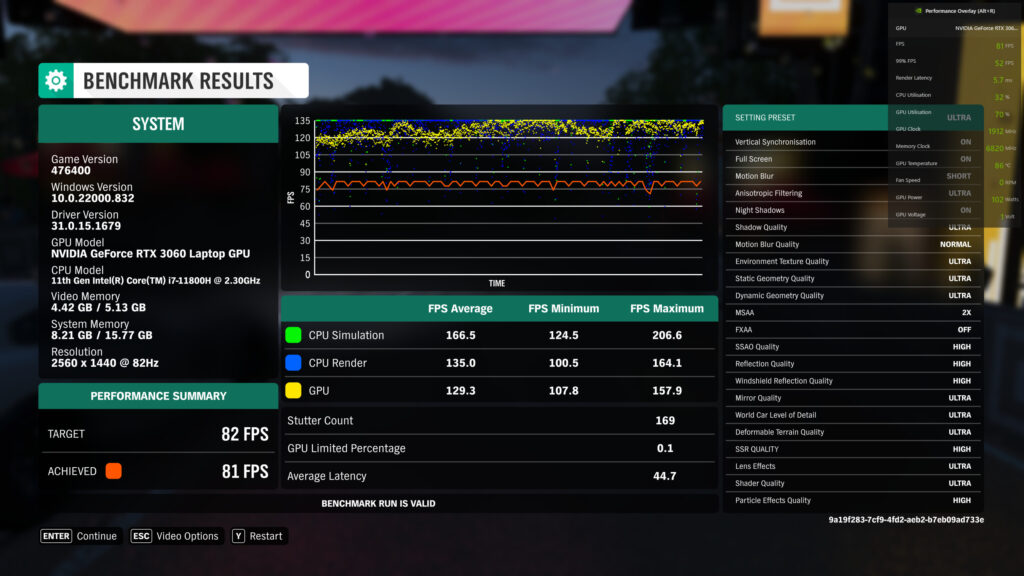The image size is (1024, 576).
Task: Click the FPS Average column header
Action: pyautogui.click(x=460, y=308)
